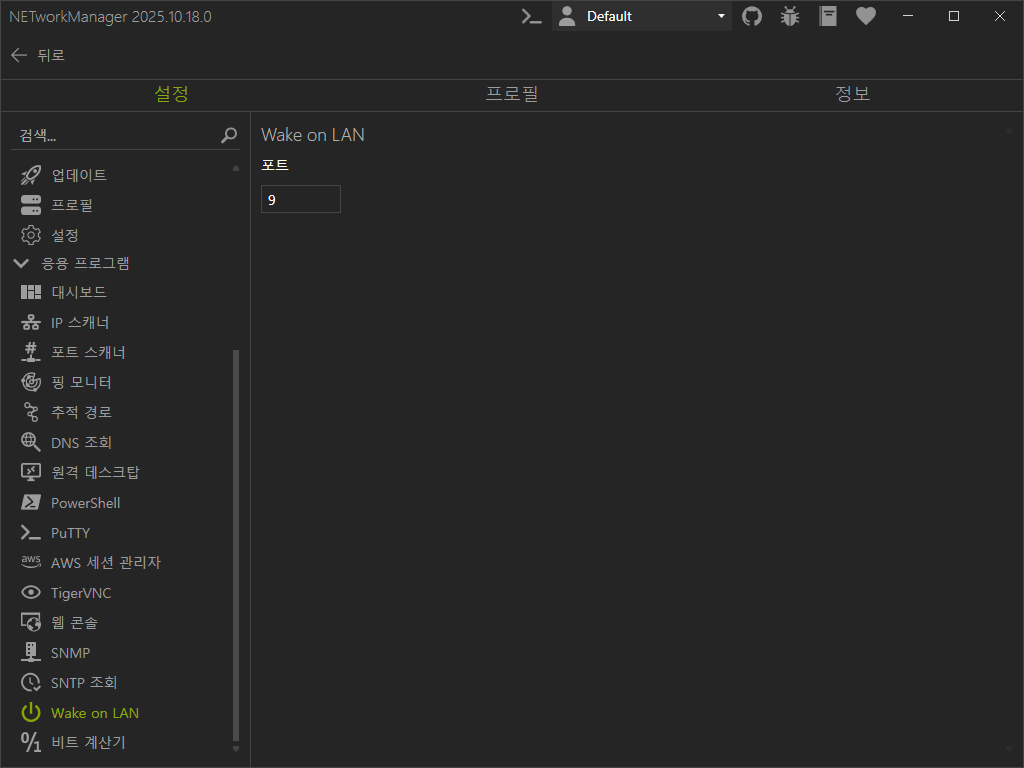
Task: Open the Default profile dropdown
Action: tap(641, 16)
